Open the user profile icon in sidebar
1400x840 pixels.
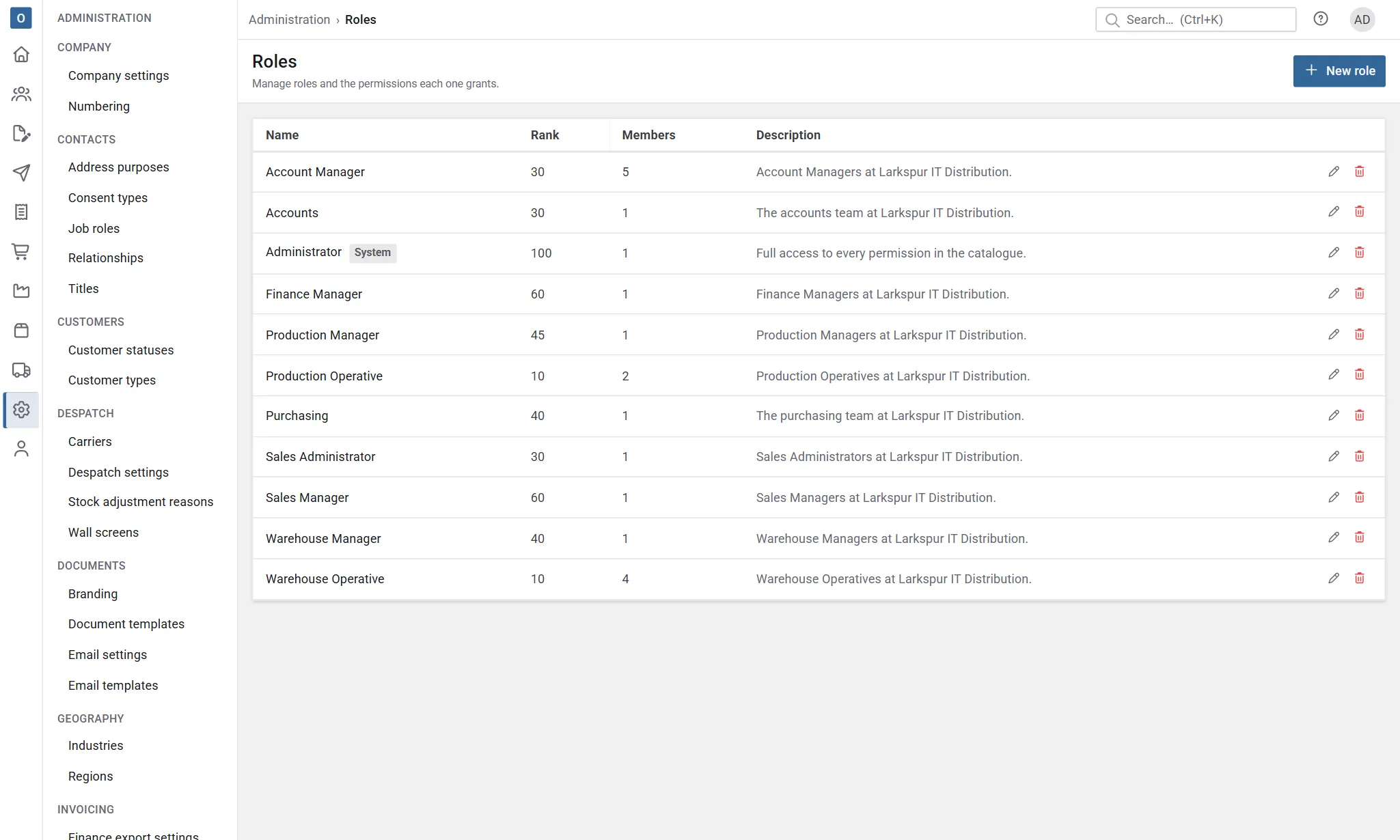click(x=21, y=449)
